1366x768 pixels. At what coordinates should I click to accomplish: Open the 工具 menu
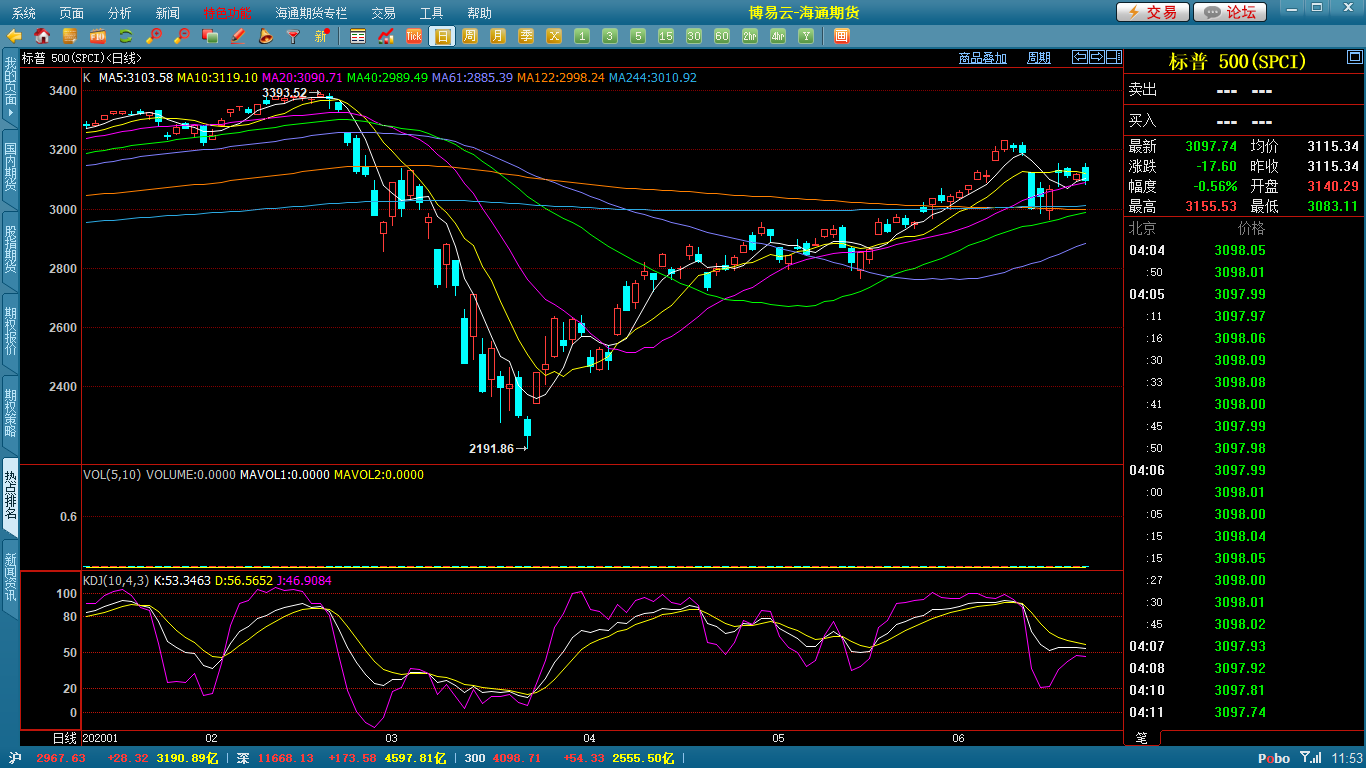click(x=432, y=13)
